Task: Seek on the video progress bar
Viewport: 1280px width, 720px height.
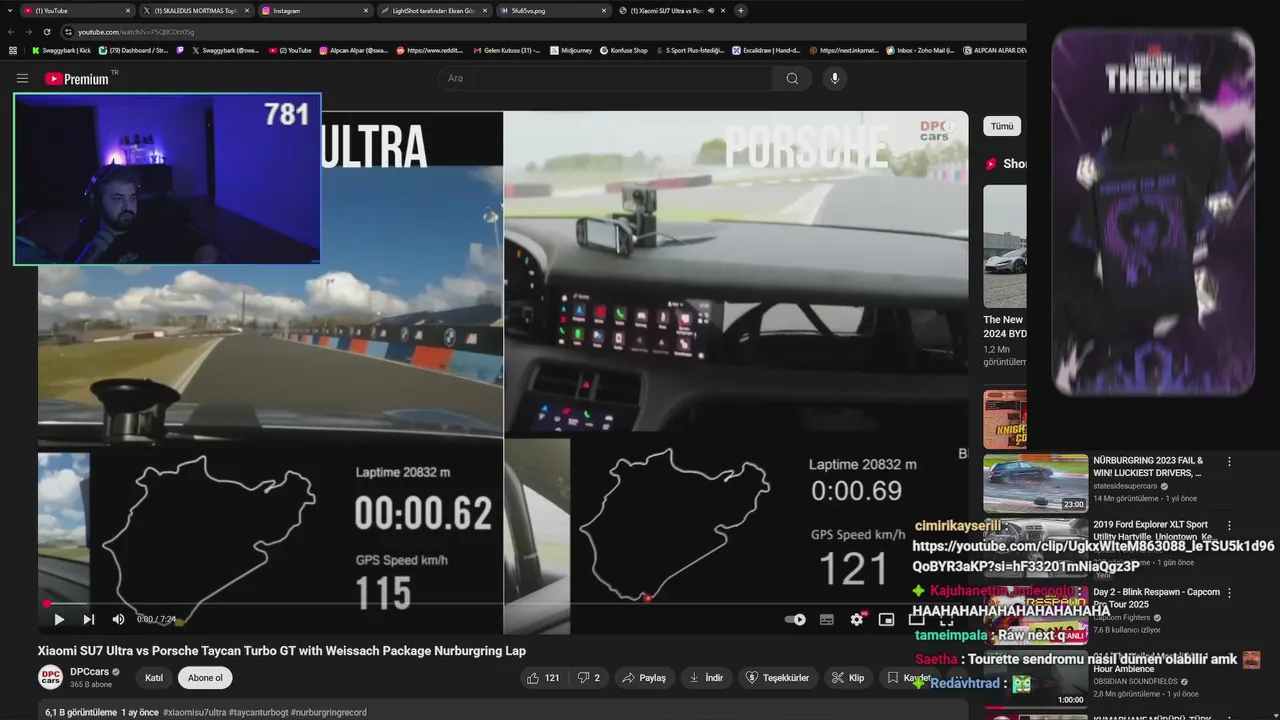Action: [503, 603]
